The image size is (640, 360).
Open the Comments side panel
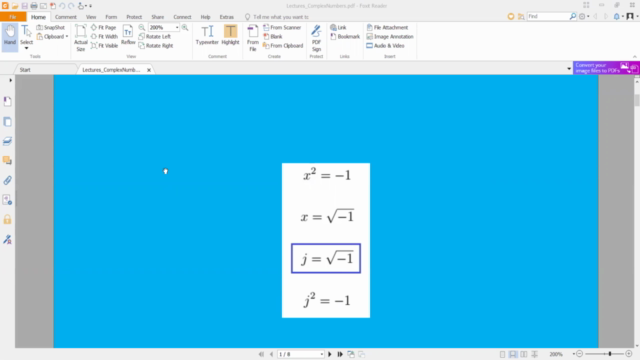(7, 160)
